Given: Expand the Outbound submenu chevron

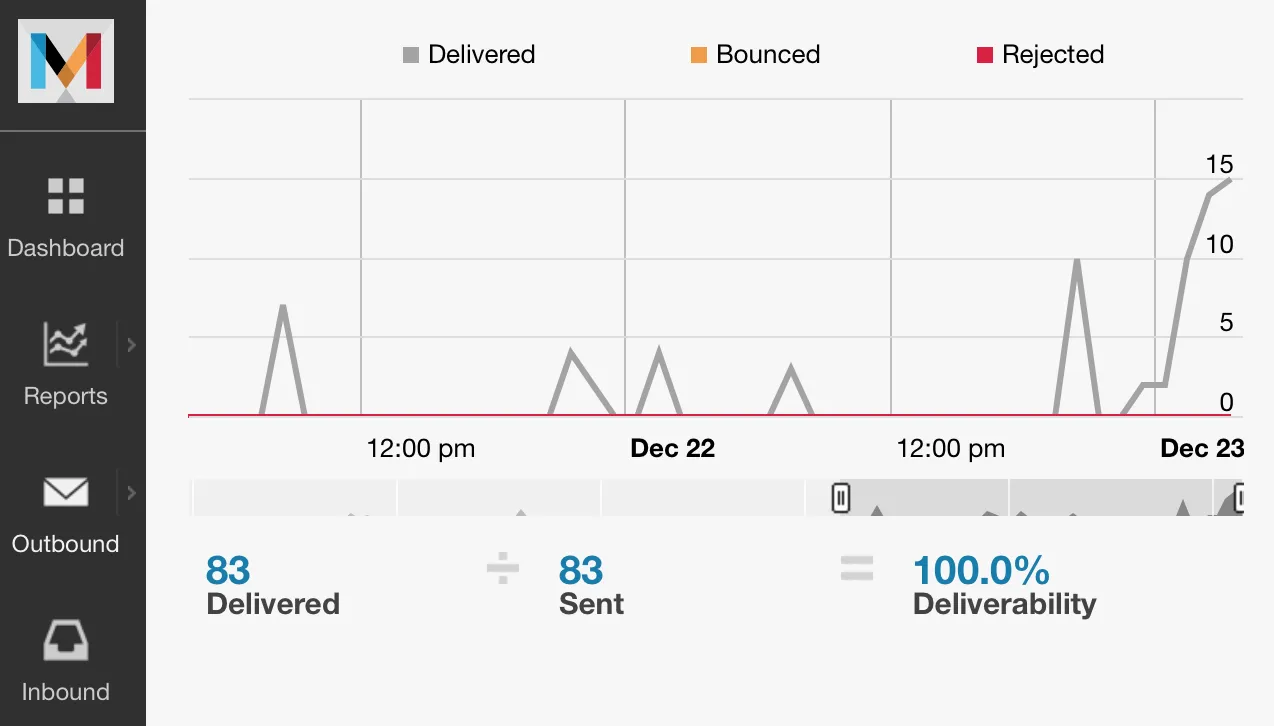Looking at the screenshot, I should (132, 492).
